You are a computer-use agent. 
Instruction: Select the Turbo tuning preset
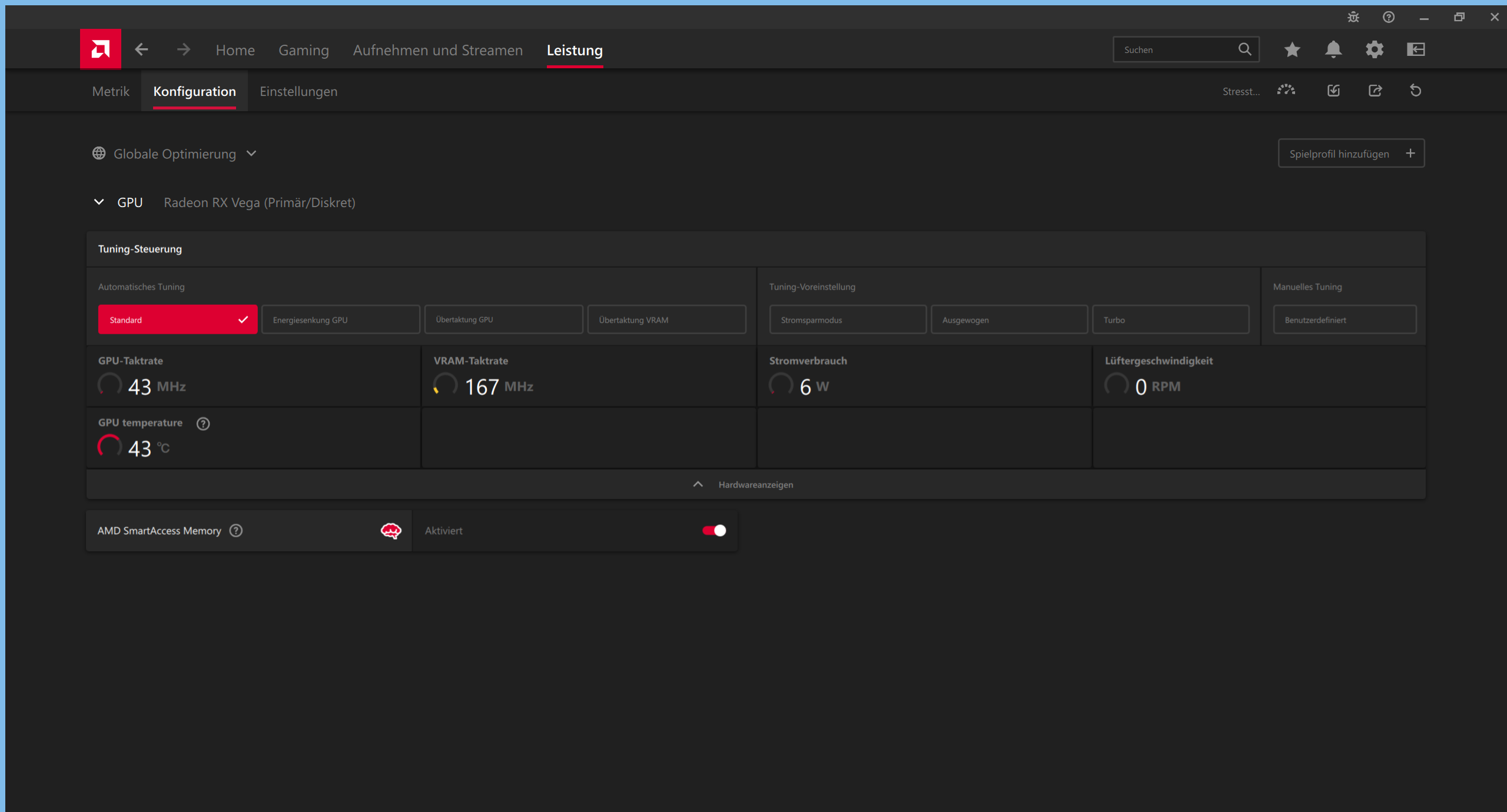(1171, 319)
